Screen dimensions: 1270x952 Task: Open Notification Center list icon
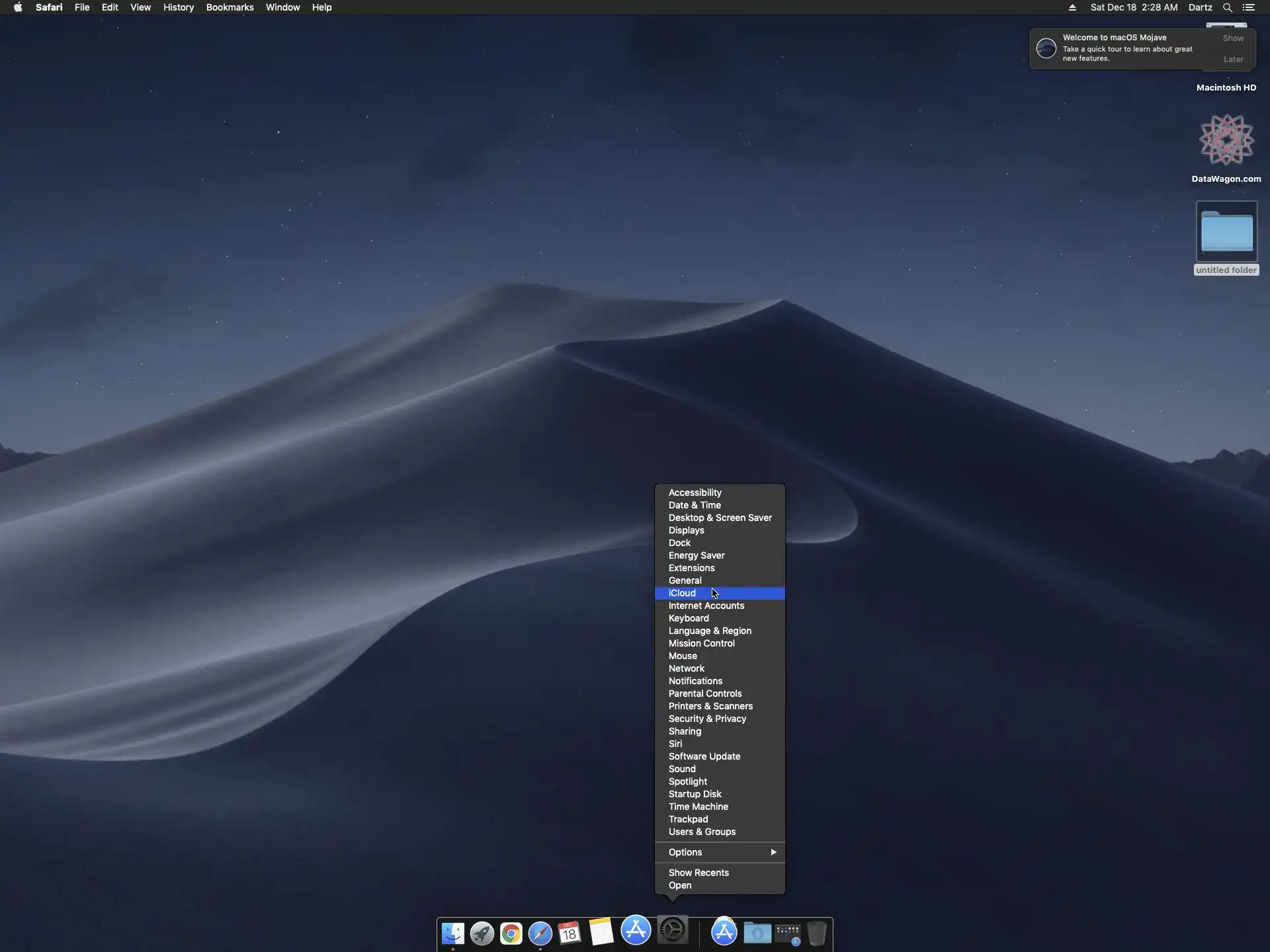pyautogui.click(x=1249, y=7)
